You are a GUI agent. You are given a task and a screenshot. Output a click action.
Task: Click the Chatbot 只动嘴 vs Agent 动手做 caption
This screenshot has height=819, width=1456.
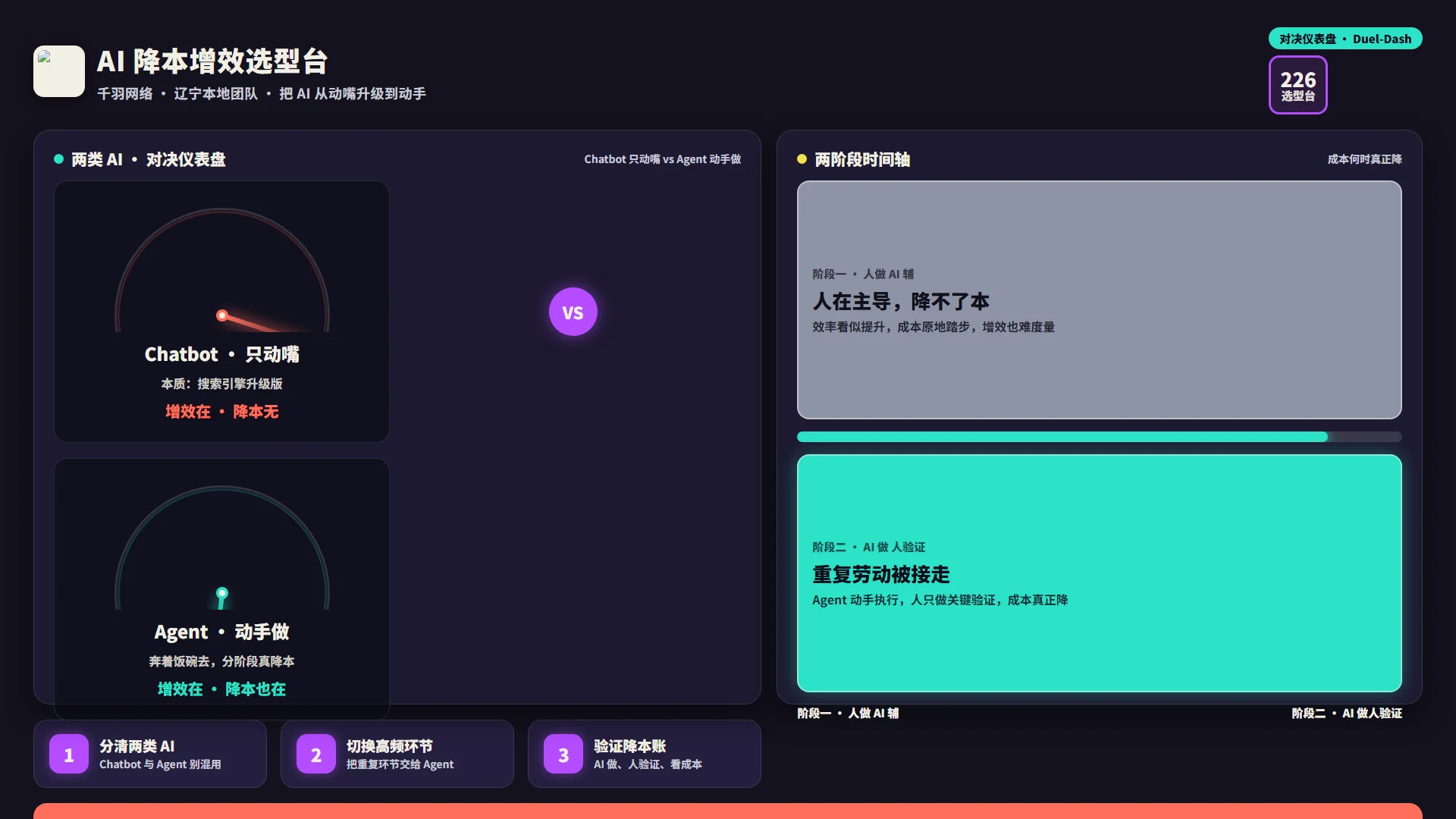(x=663, y=159)
